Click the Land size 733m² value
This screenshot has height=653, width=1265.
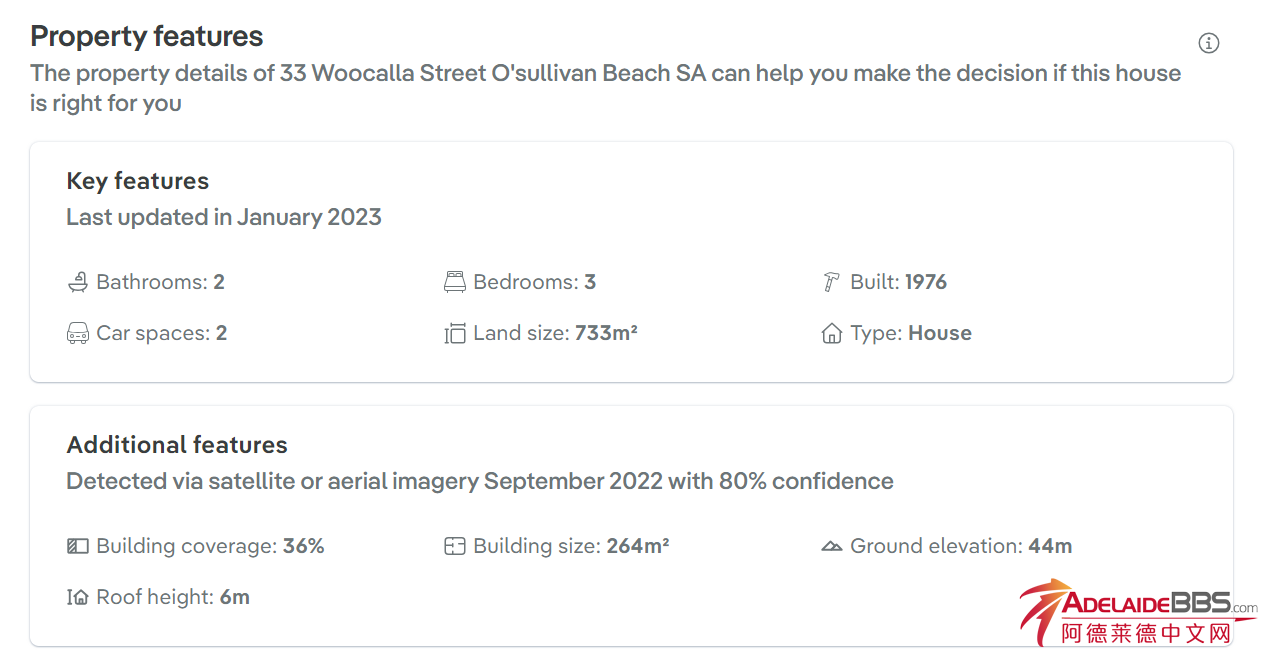pos(606,333)
